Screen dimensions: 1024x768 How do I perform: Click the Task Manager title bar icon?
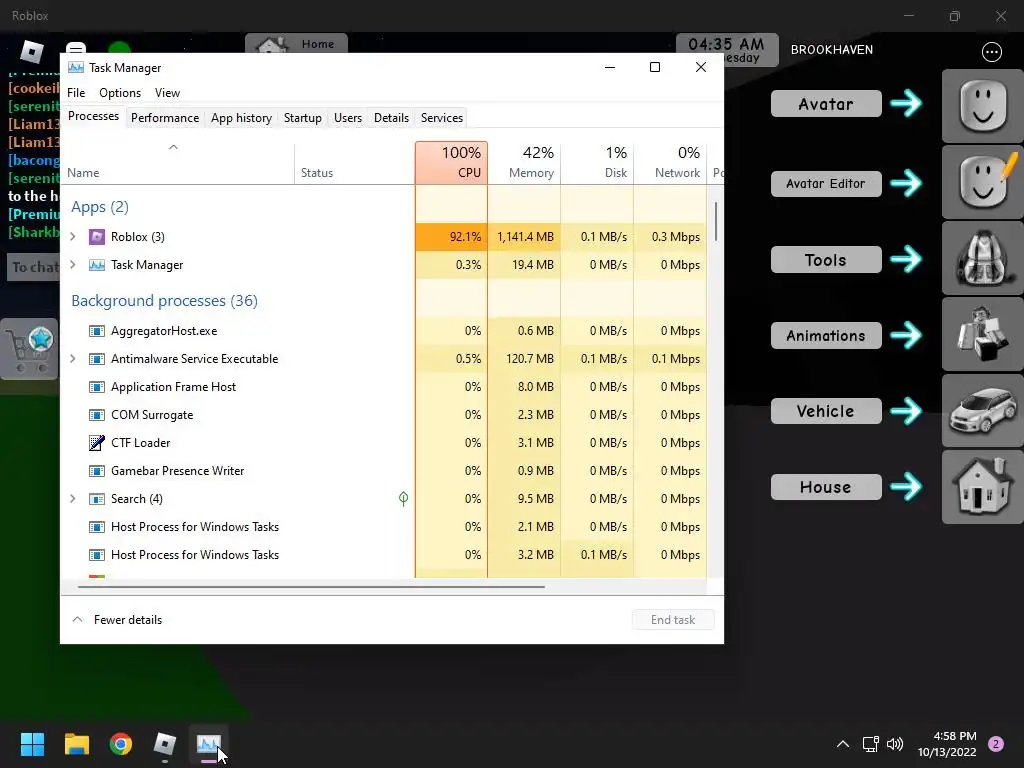76,67
